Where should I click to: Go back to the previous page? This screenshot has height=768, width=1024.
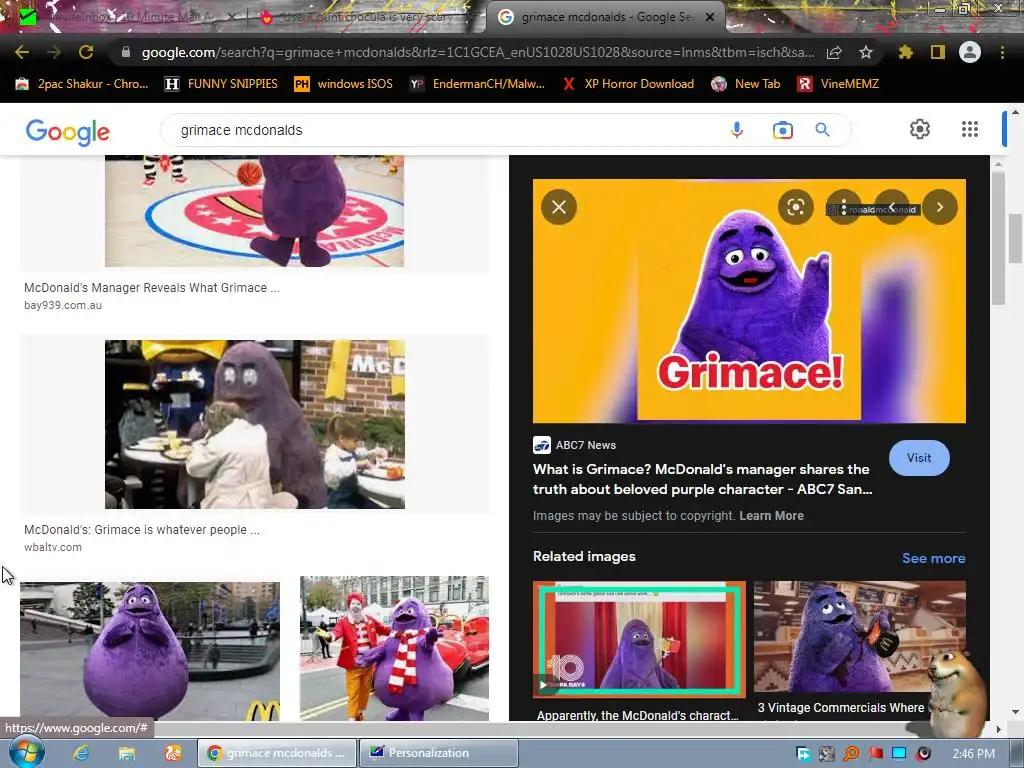point(22,52)
